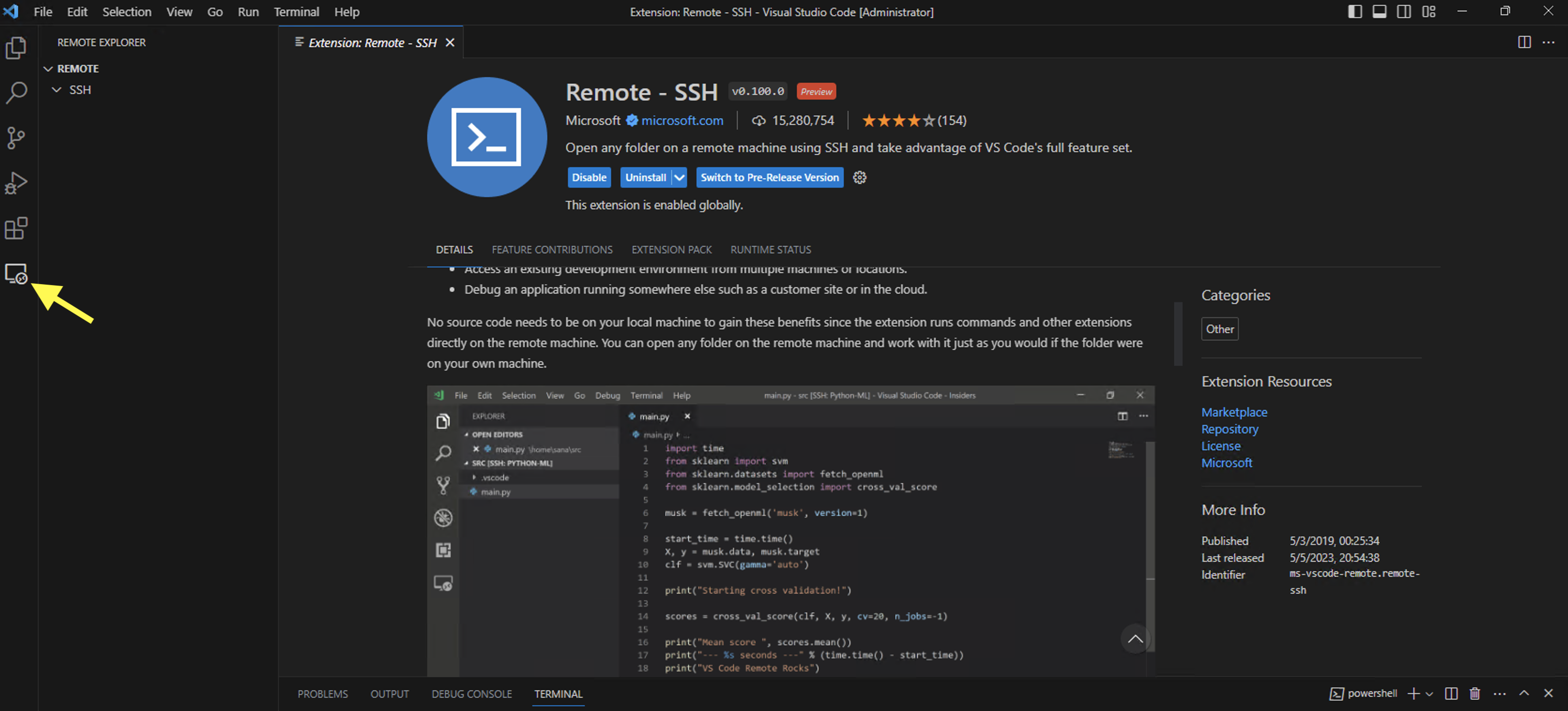This screenshot has width=1568, height=711.
Task: Open the Marketplace resource link
Action: coord(1234,412)
